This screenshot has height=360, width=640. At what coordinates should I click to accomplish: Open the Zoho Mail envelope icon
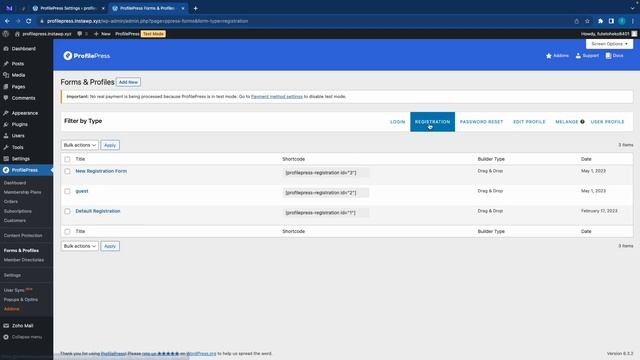tap(6, 326)
